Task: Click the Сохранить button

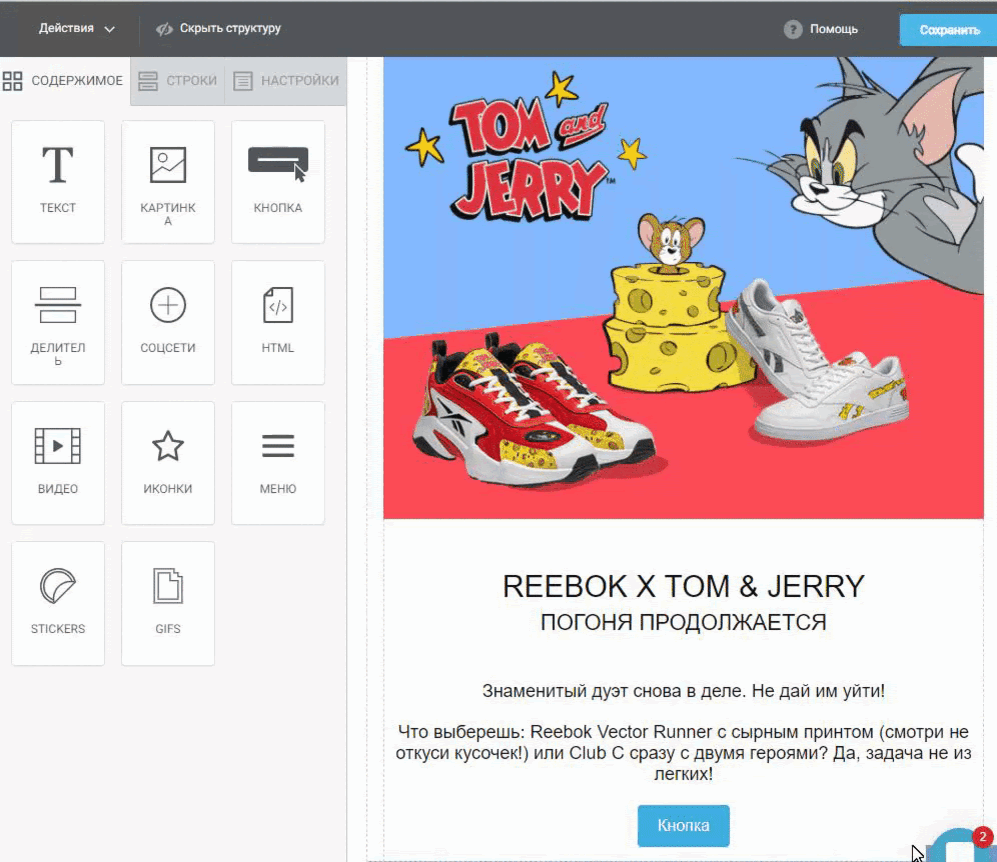Action: 948,30
